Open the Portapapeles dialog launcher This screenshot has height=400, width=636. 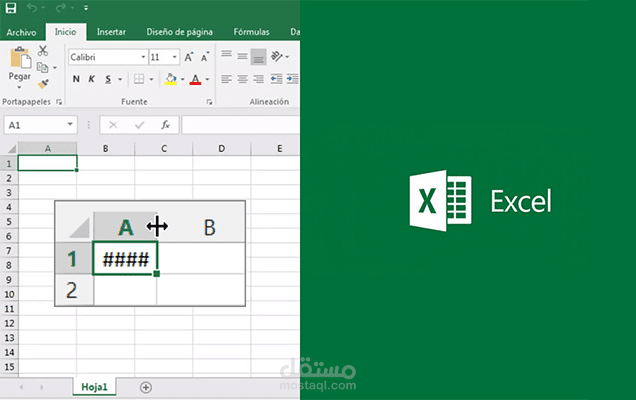[59, 102]
